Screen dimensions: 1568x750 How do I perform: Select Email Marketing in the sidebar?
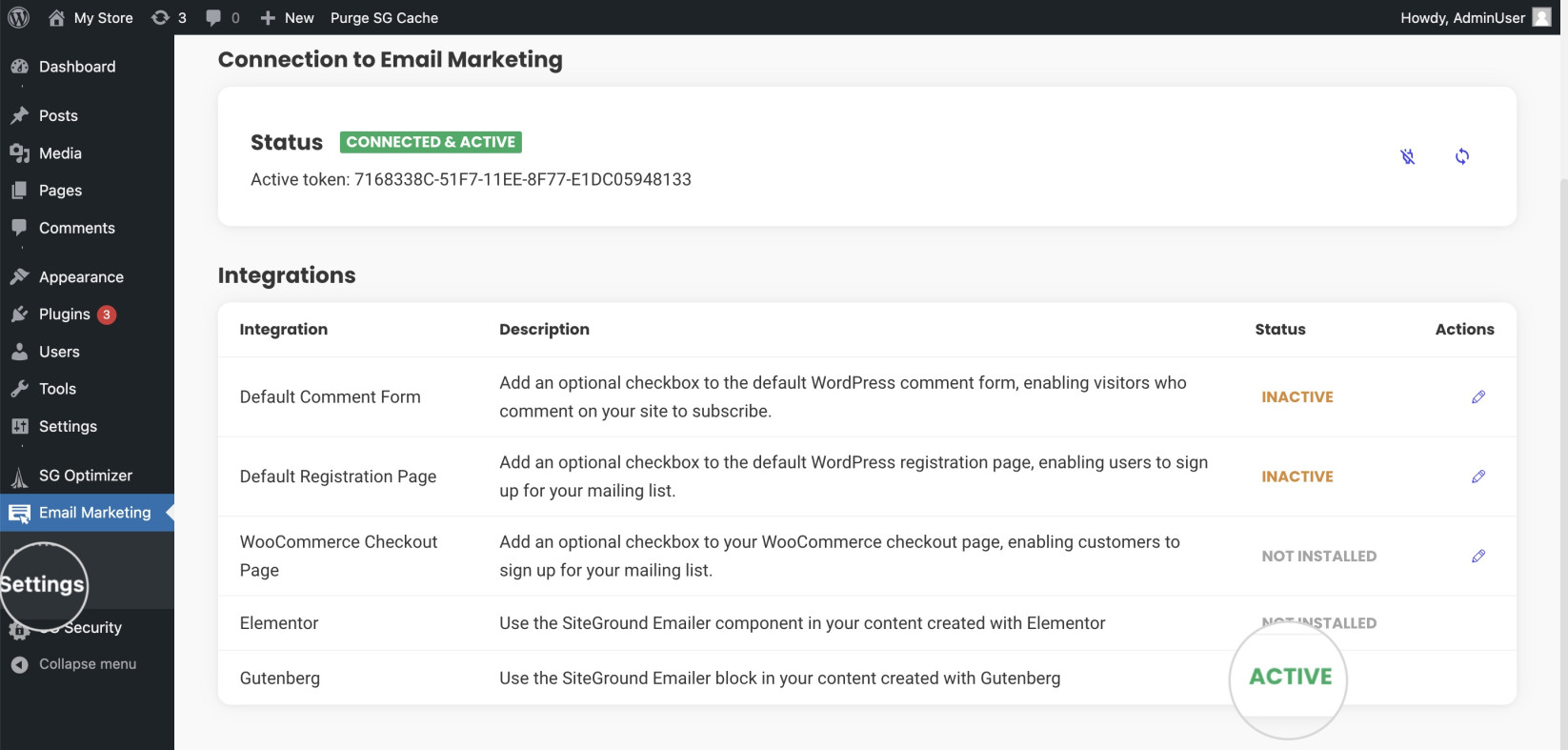point(87,513)
